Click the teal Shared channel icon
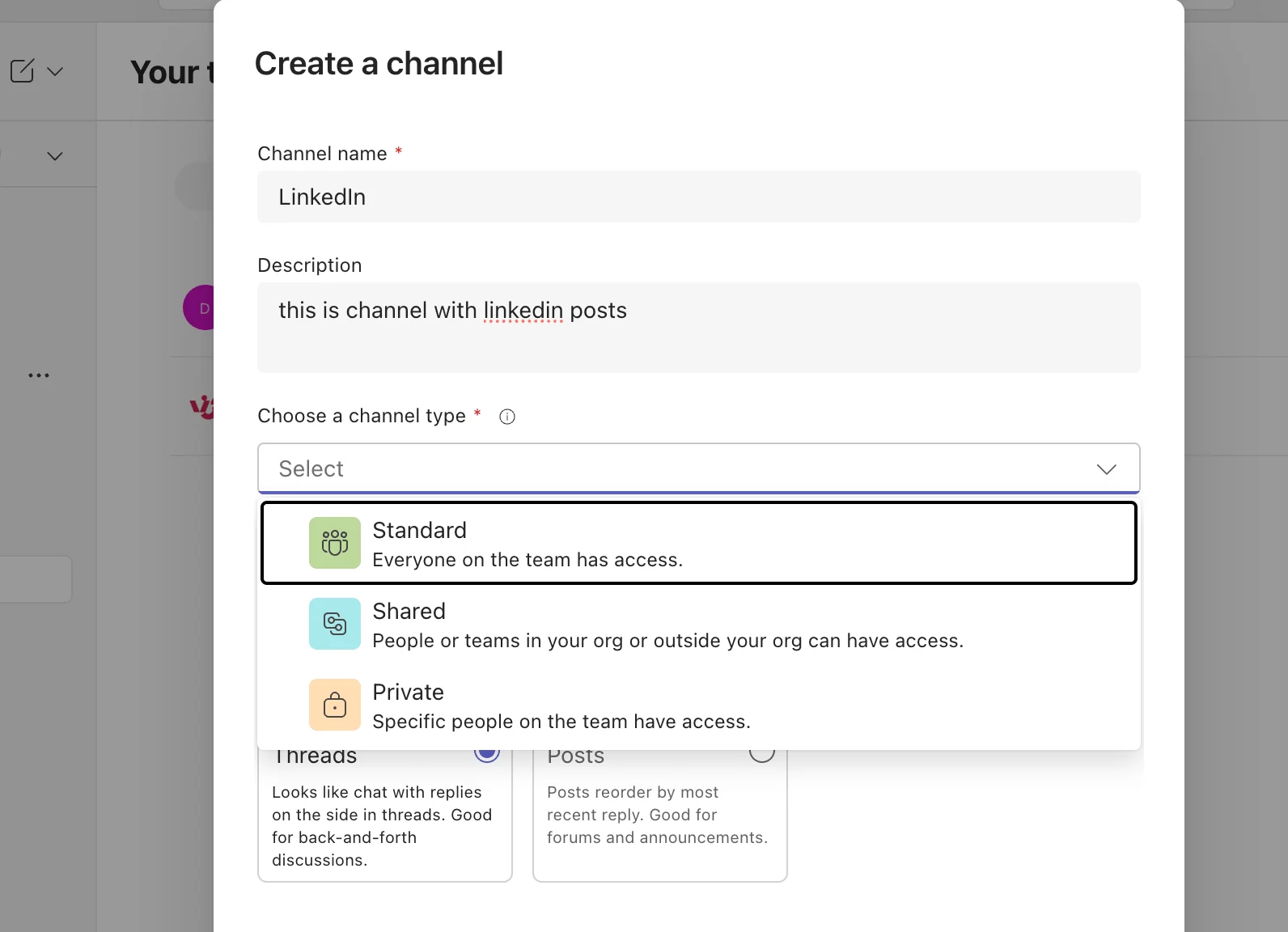The width and height of the screenshot is (1288, 932). coord(335,624)
